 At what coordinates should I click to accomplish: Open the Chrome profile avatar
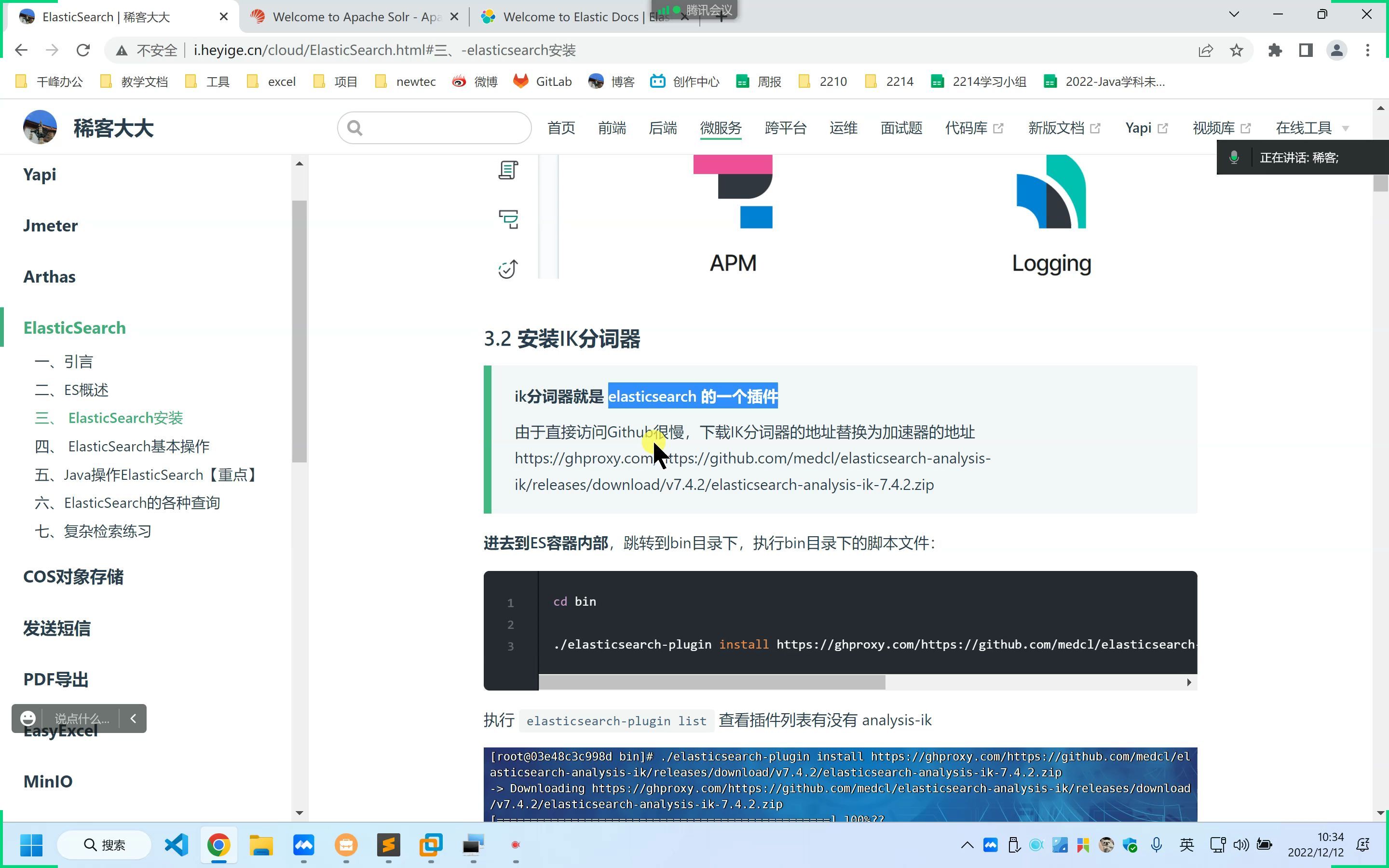[1337, 51]
